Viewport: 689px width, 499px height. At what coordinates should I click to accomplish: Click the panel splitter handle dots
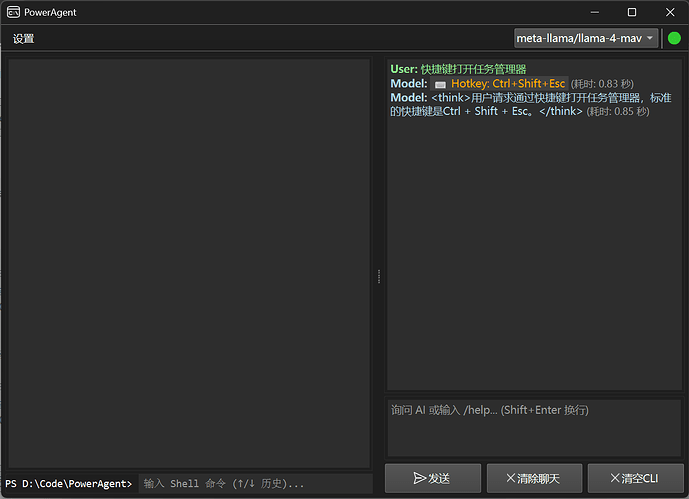coord(379,276)
